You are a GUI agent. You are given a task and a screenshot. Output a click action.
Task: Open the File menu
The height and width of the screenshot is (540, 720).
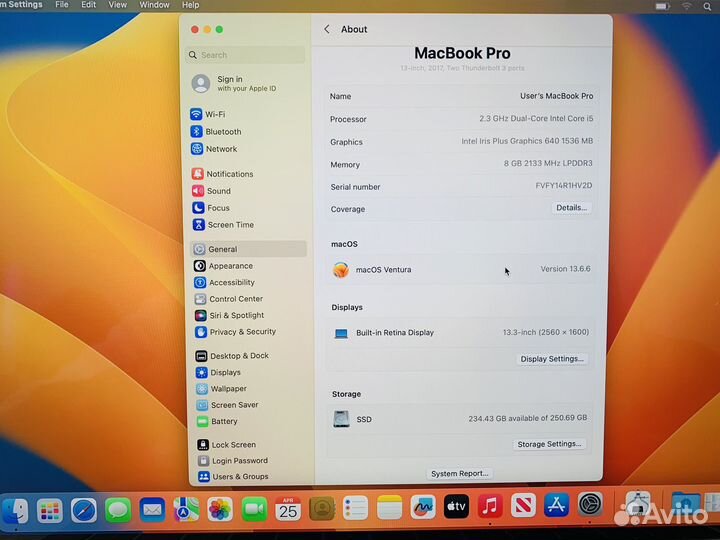point(62,5)
